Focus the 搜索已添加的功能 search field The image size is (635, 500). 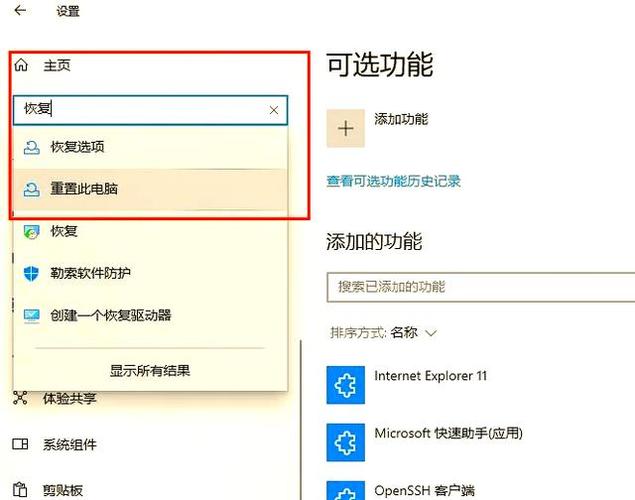point(481,287)
